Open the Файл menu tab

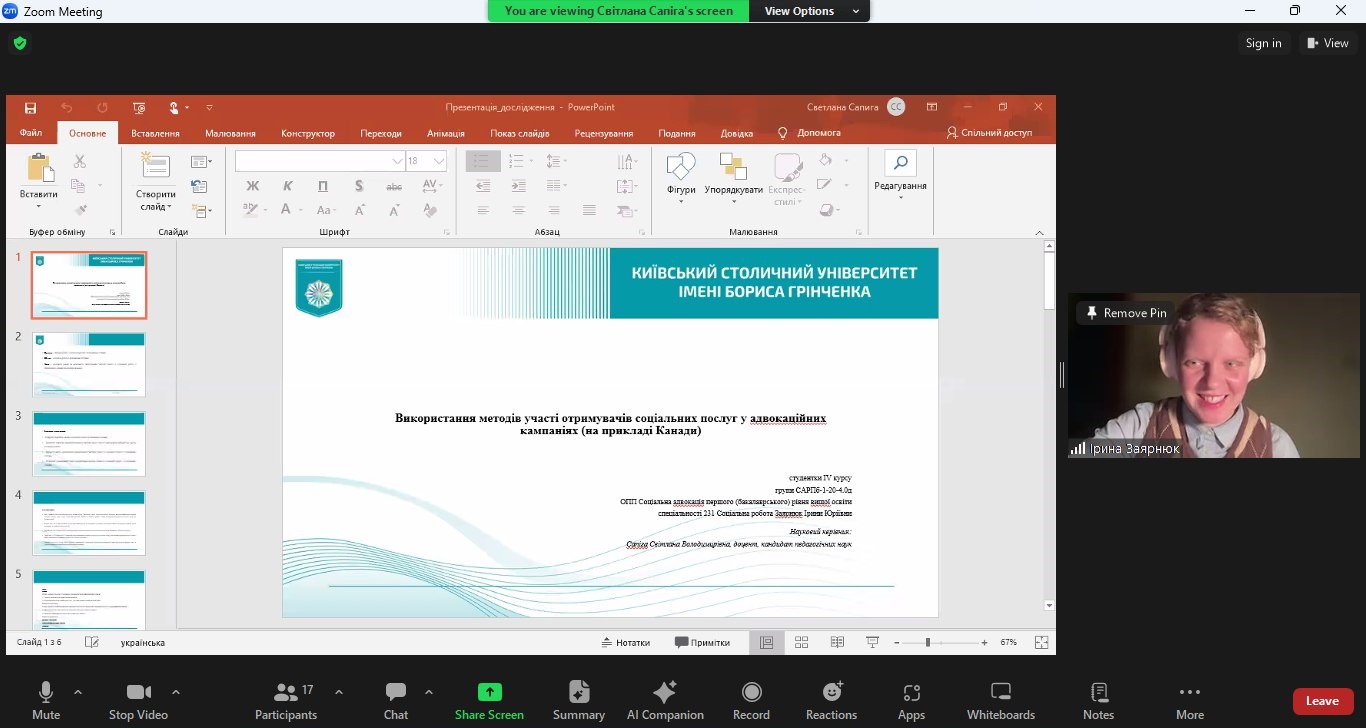[x=30, y=133]
